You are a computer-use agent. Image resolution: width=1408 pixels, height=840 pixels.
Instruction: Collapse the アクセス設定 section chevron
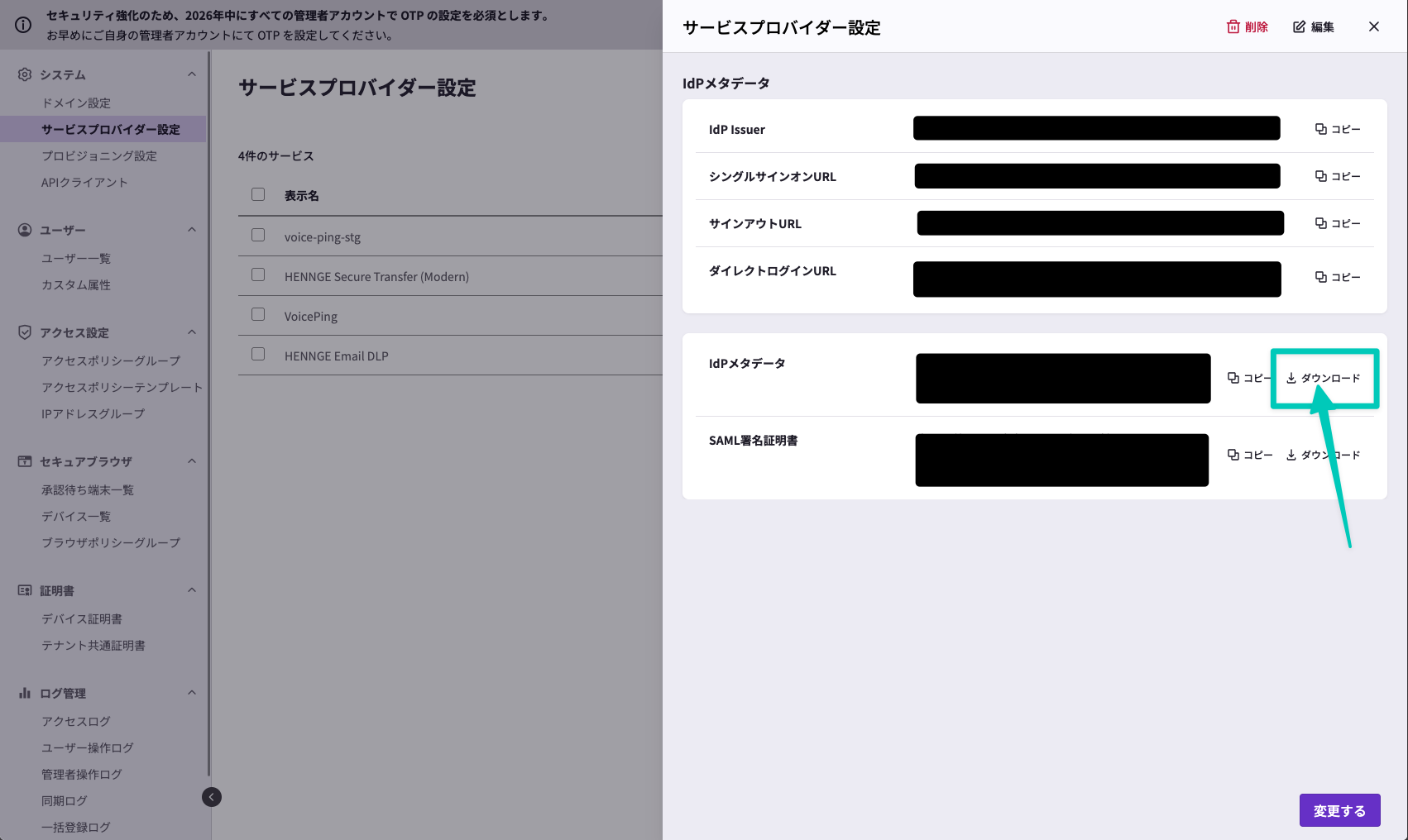pyautogui.click(x=192, y=332)
